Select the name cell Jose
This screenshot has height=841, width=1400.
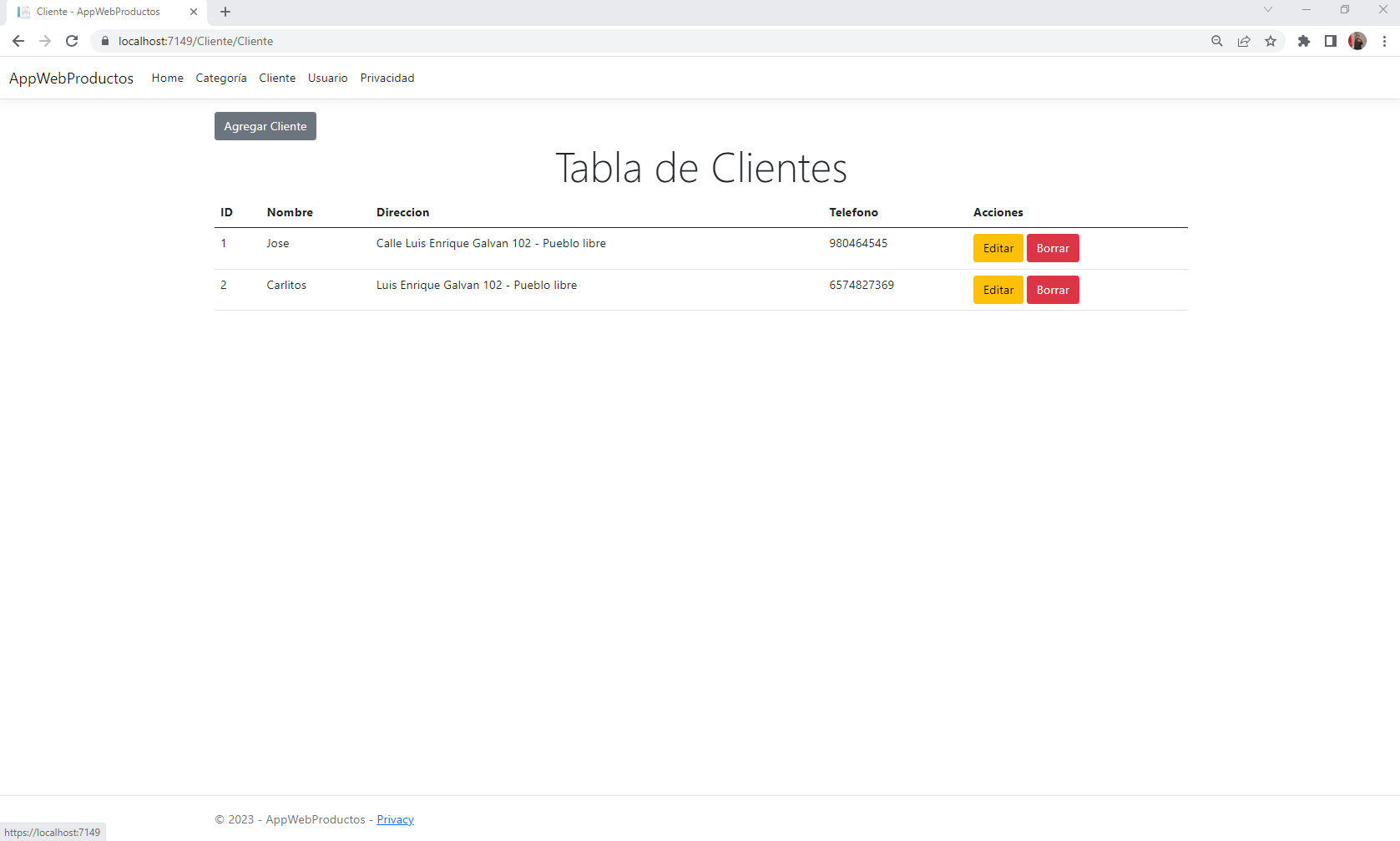coord(278,243)
